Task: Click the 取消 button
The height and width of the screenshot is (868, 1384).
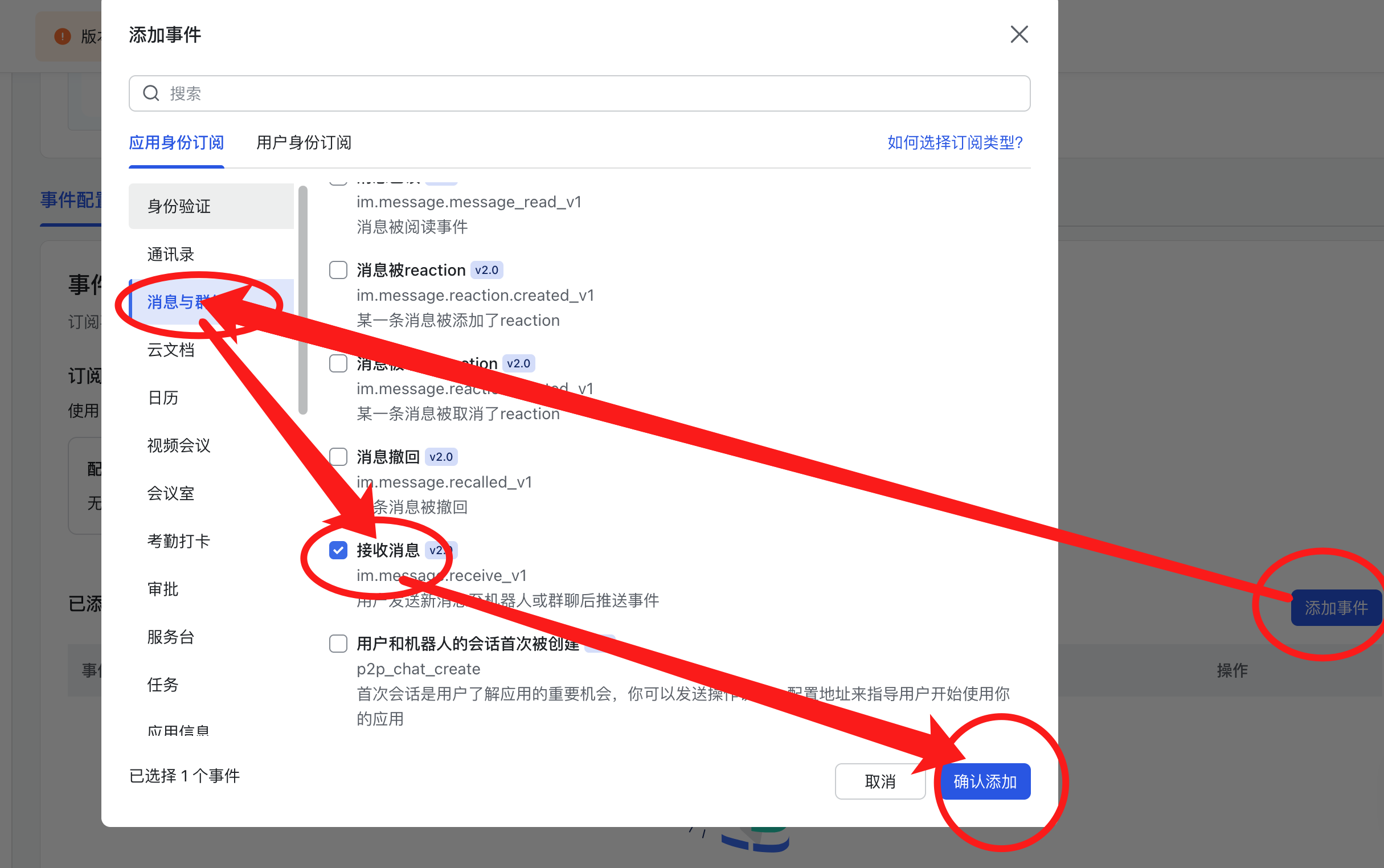Action: [880, 781]
